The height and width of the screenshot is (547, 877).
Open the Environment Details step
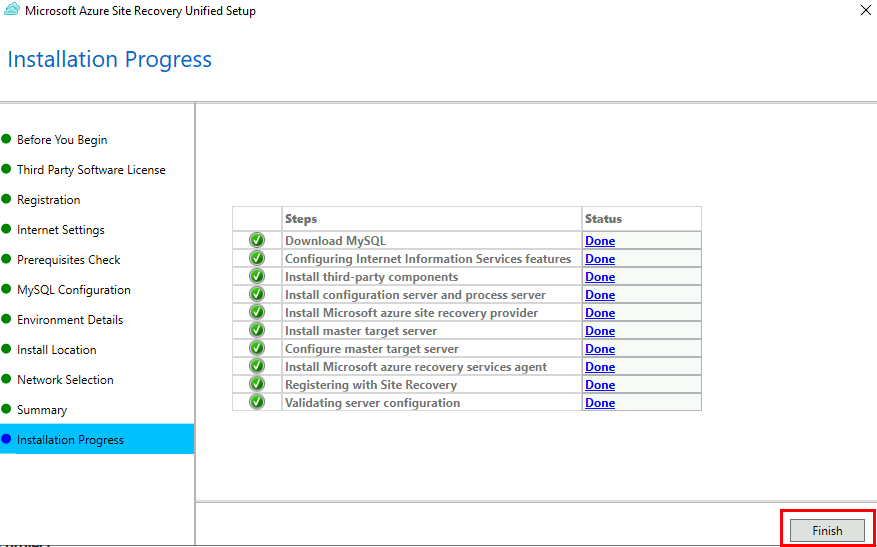70,320
